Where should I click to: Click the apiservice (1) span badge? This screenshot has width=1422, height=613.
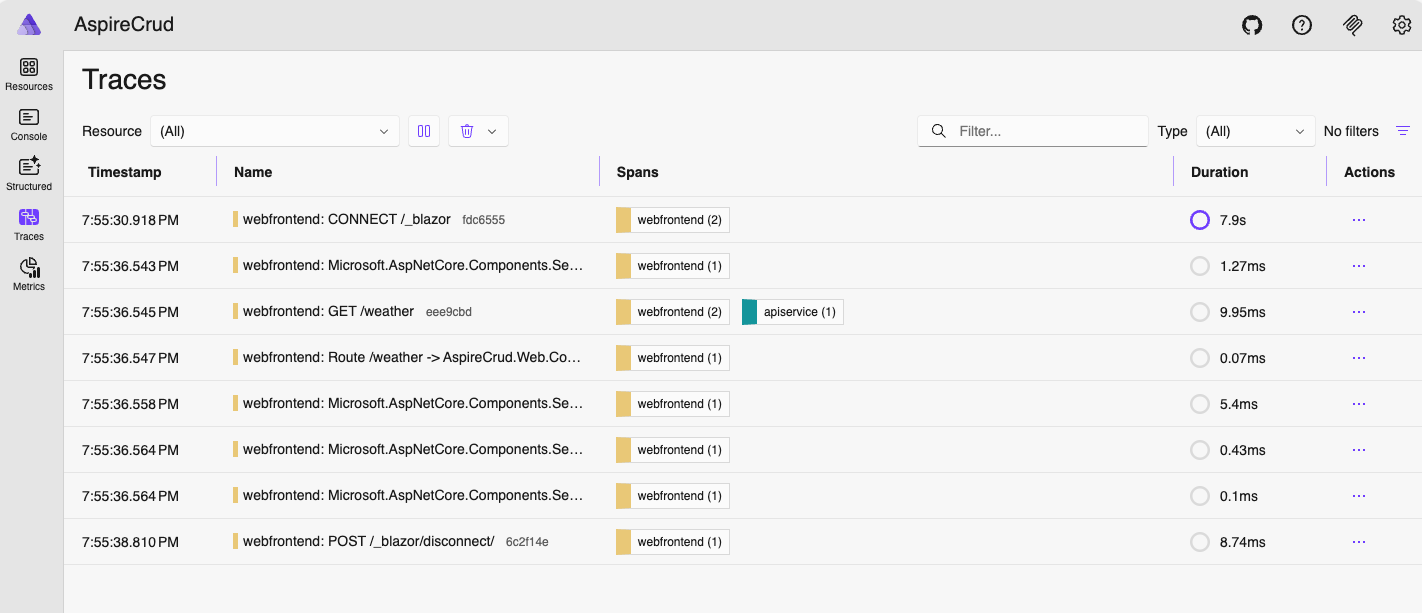(x=793, y=312)
